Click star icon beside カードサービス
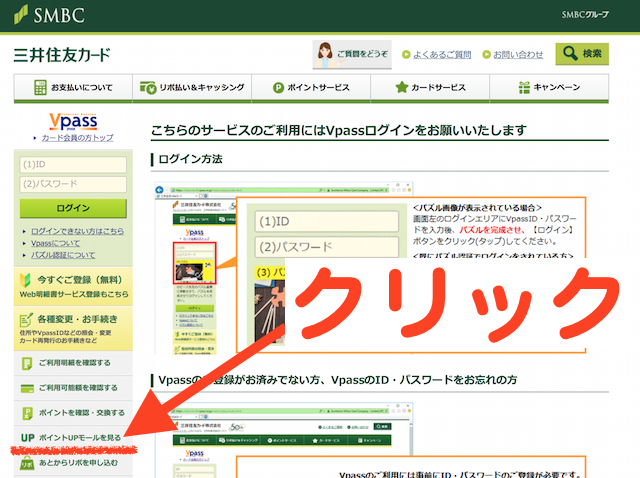Image resolution: width=640 pixels, height=478 pixels. [402, 87]
